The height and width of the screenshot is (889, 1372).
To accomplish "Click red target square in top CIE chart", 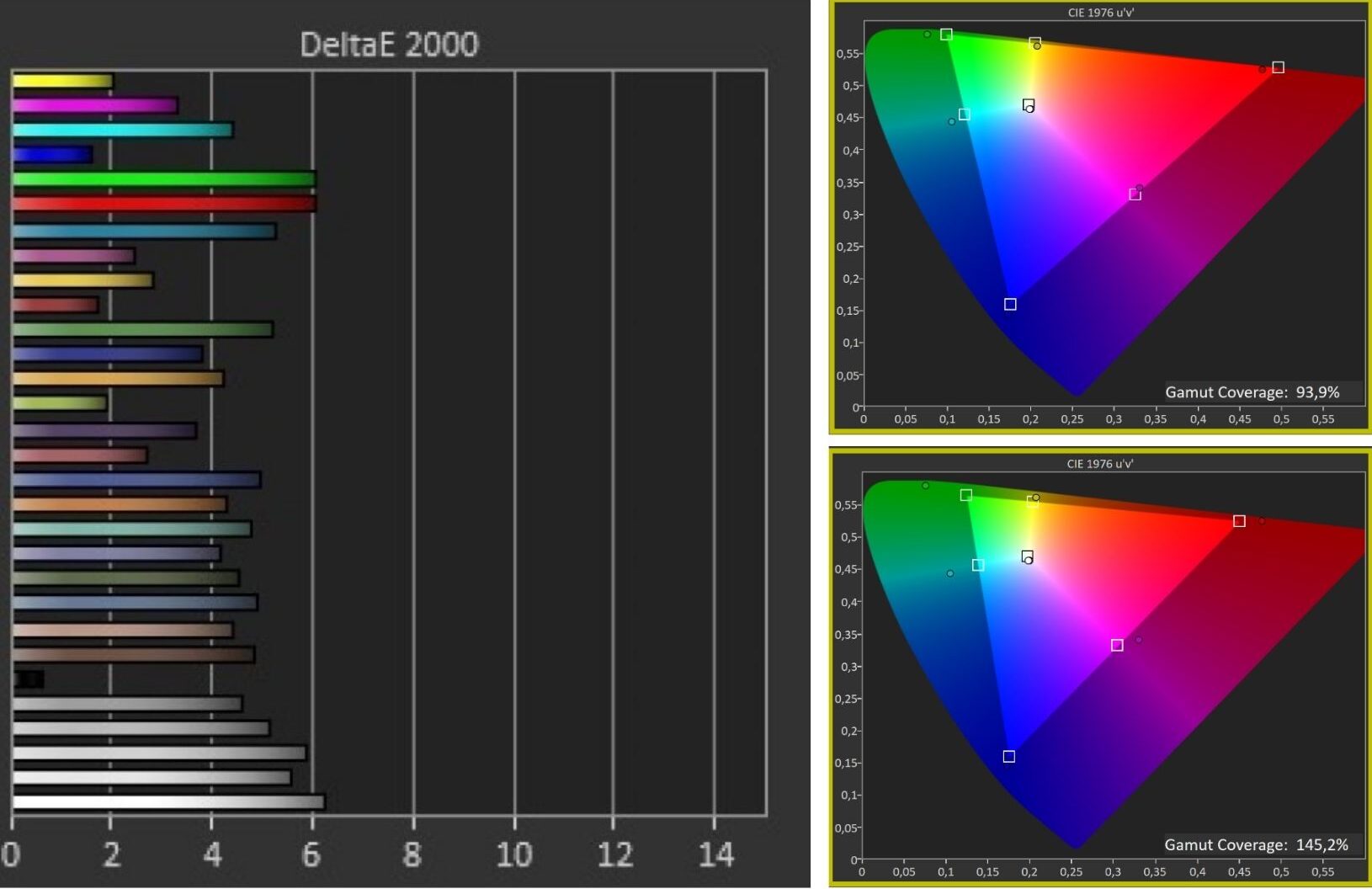I will coord(1278,67).
